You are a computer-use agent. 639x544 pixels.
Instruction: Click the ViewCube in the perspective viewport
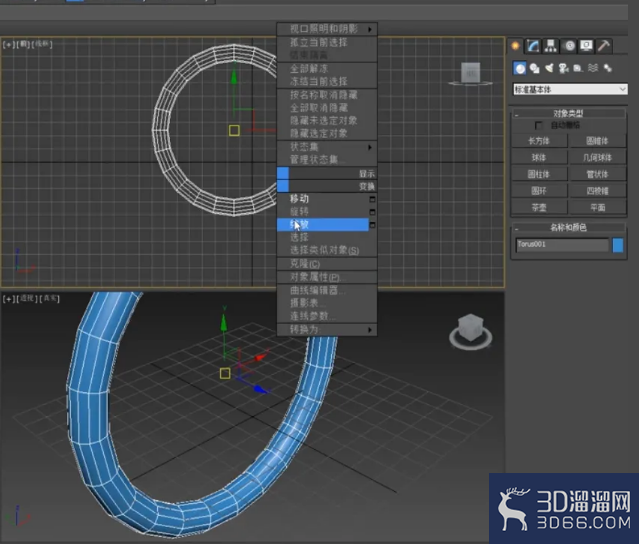471,328
